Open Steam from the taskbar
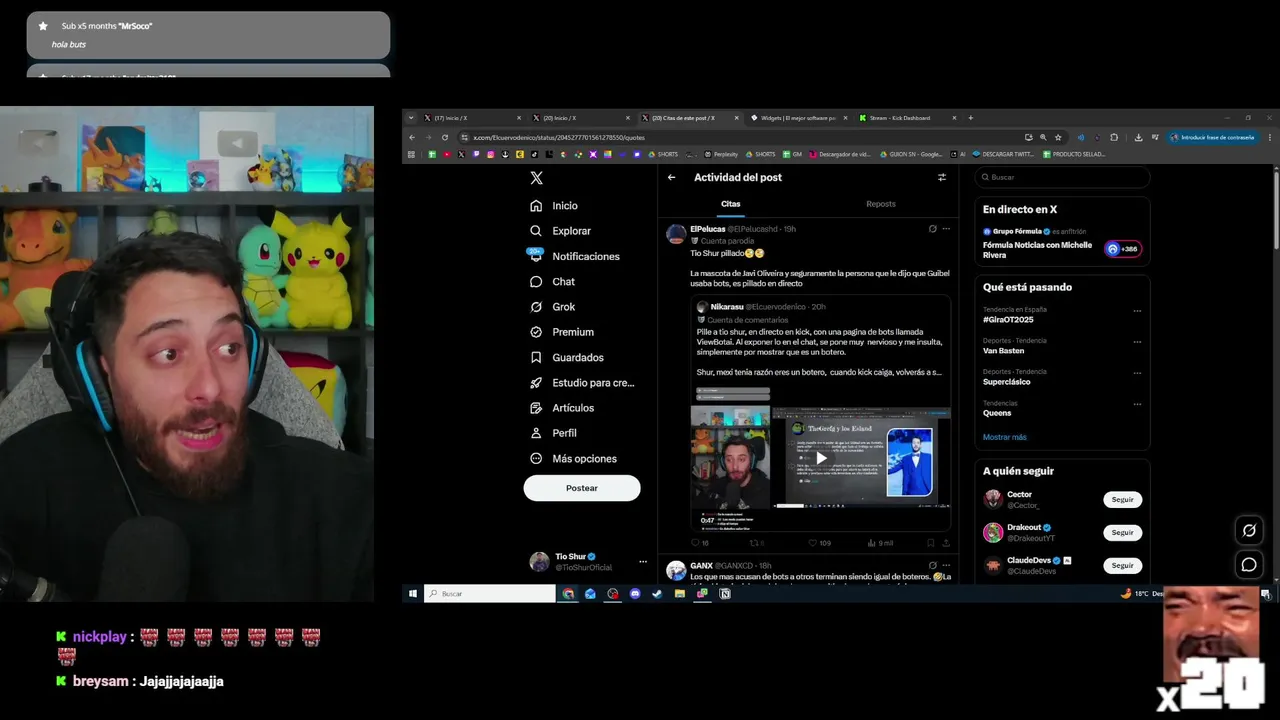 pyautogui.click(x=657, y=594)
